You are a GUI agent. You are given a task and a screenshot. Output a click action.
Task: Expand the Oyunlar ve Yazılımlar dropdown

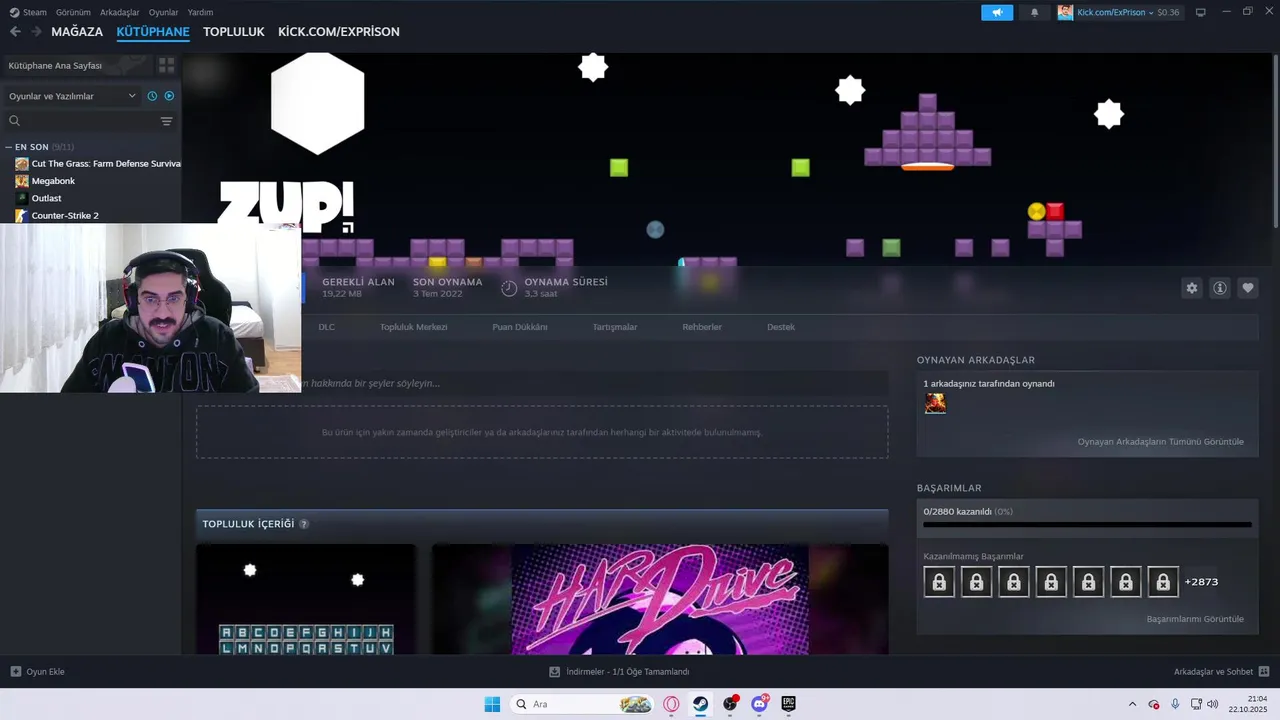[72, 96]
